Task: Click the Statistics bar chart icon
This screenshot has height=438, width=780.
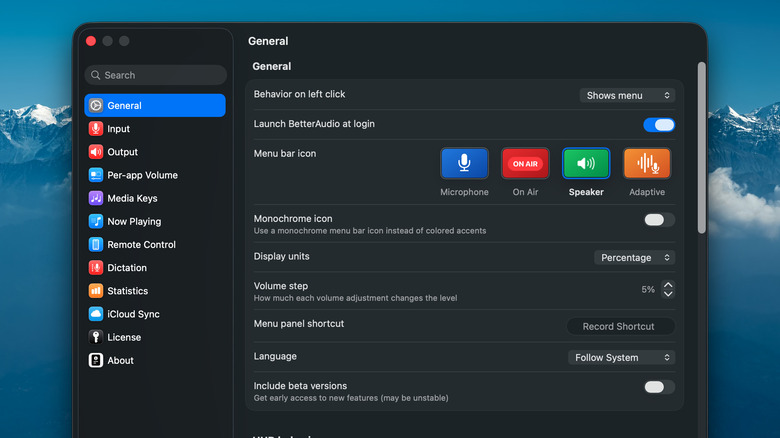Action: (x=96, y=291)
